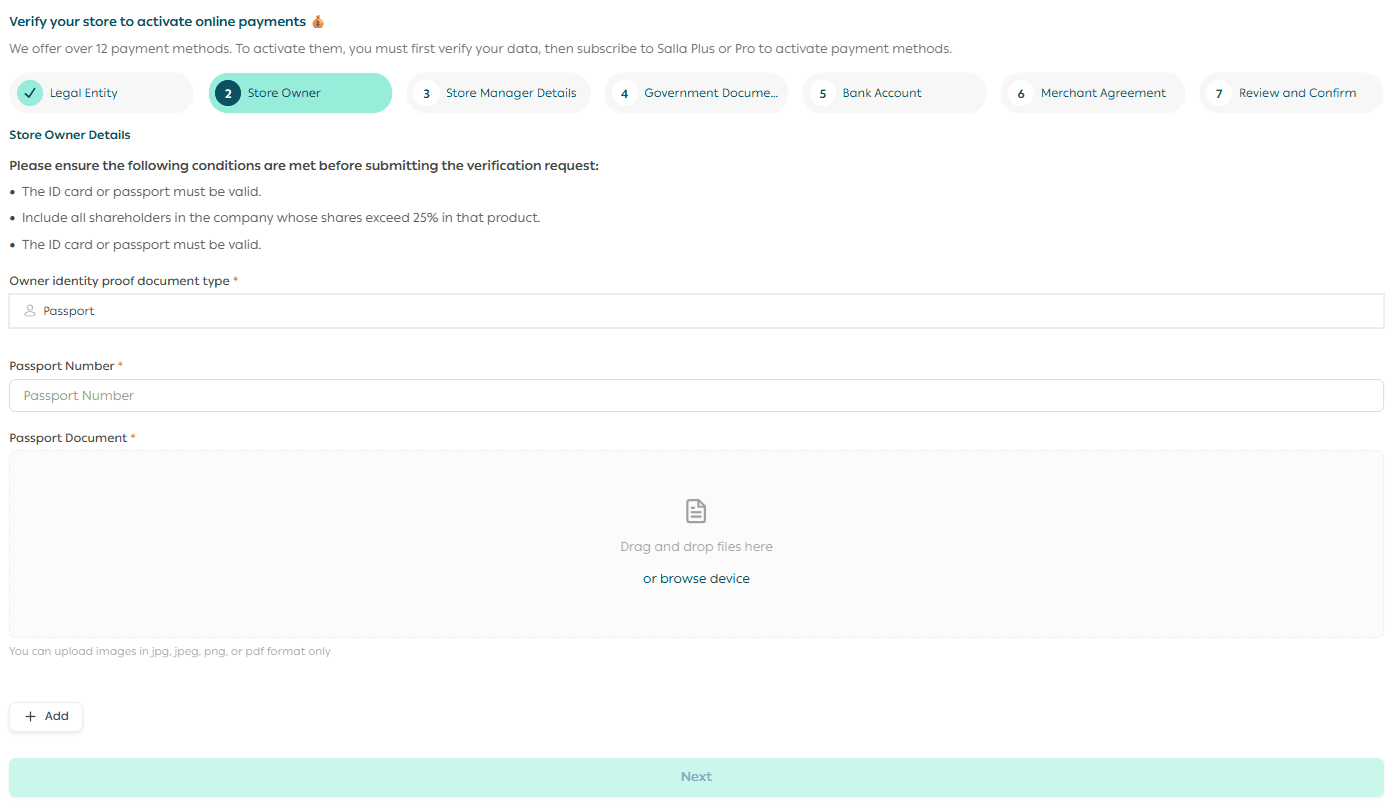Click the Legal Entity checkmark icon
The image size is (1399, 802).
[x=30, y=93]
